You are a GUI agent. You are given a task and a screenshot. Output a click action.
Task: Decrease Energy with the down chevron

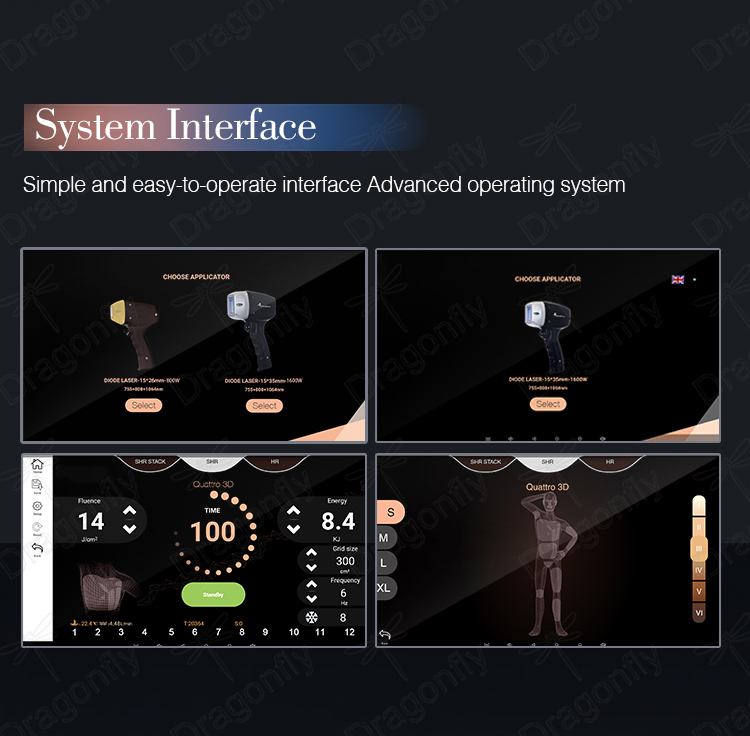click(x=293, y=529)
